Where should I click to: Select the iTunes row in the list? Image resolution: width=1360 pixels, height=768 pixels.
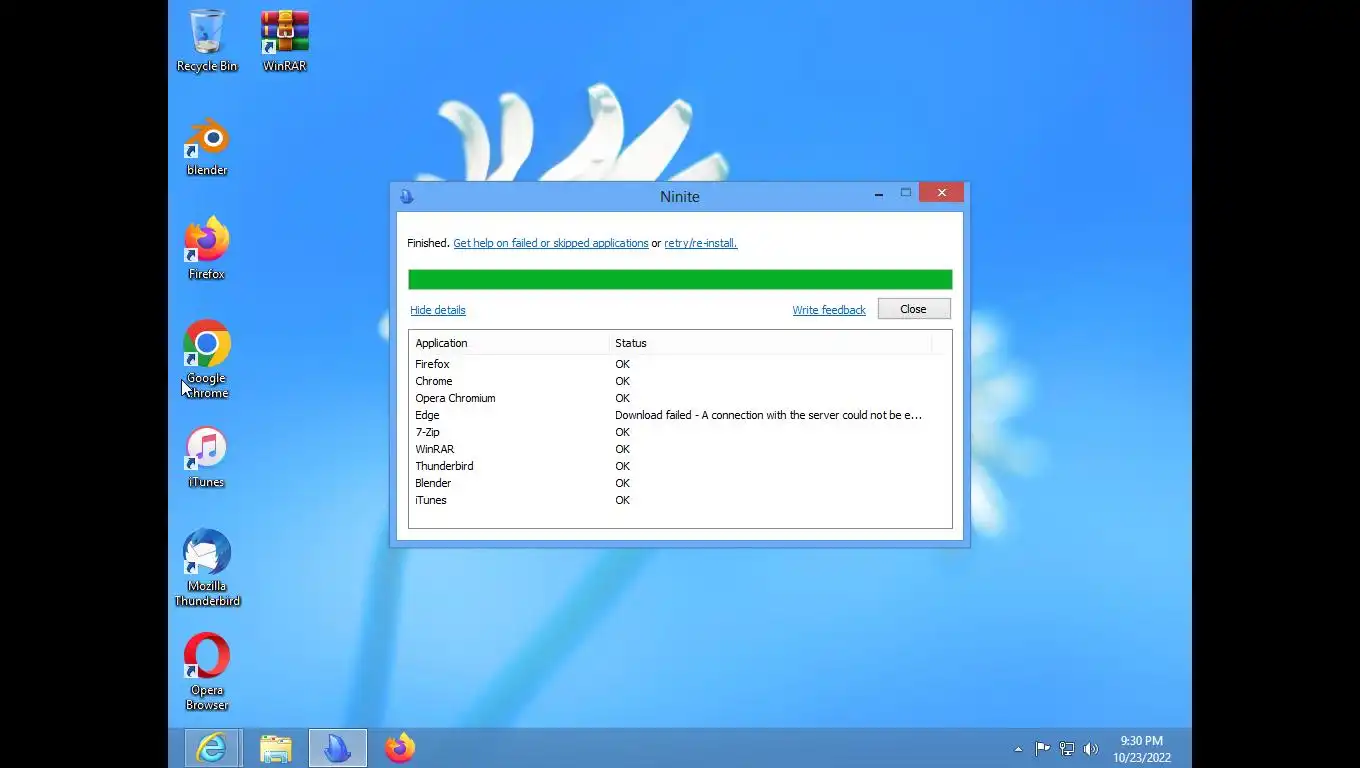tap(680, 500)
